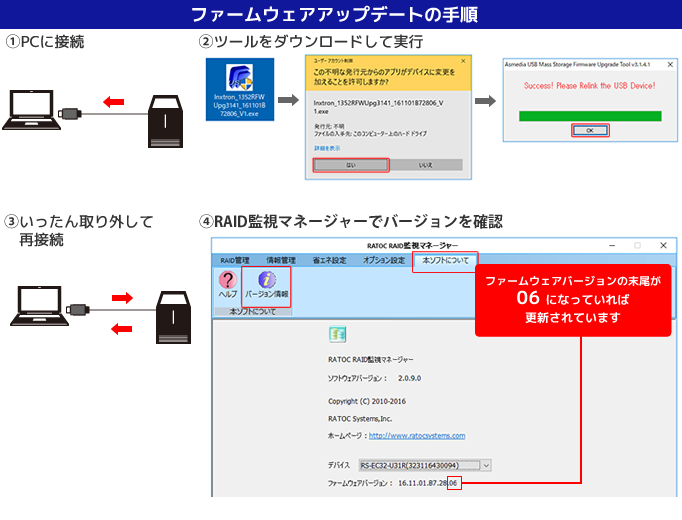682x520 pixels.
Task: Open the バージョン情報 info icon
Action: (x=266, y=284)
